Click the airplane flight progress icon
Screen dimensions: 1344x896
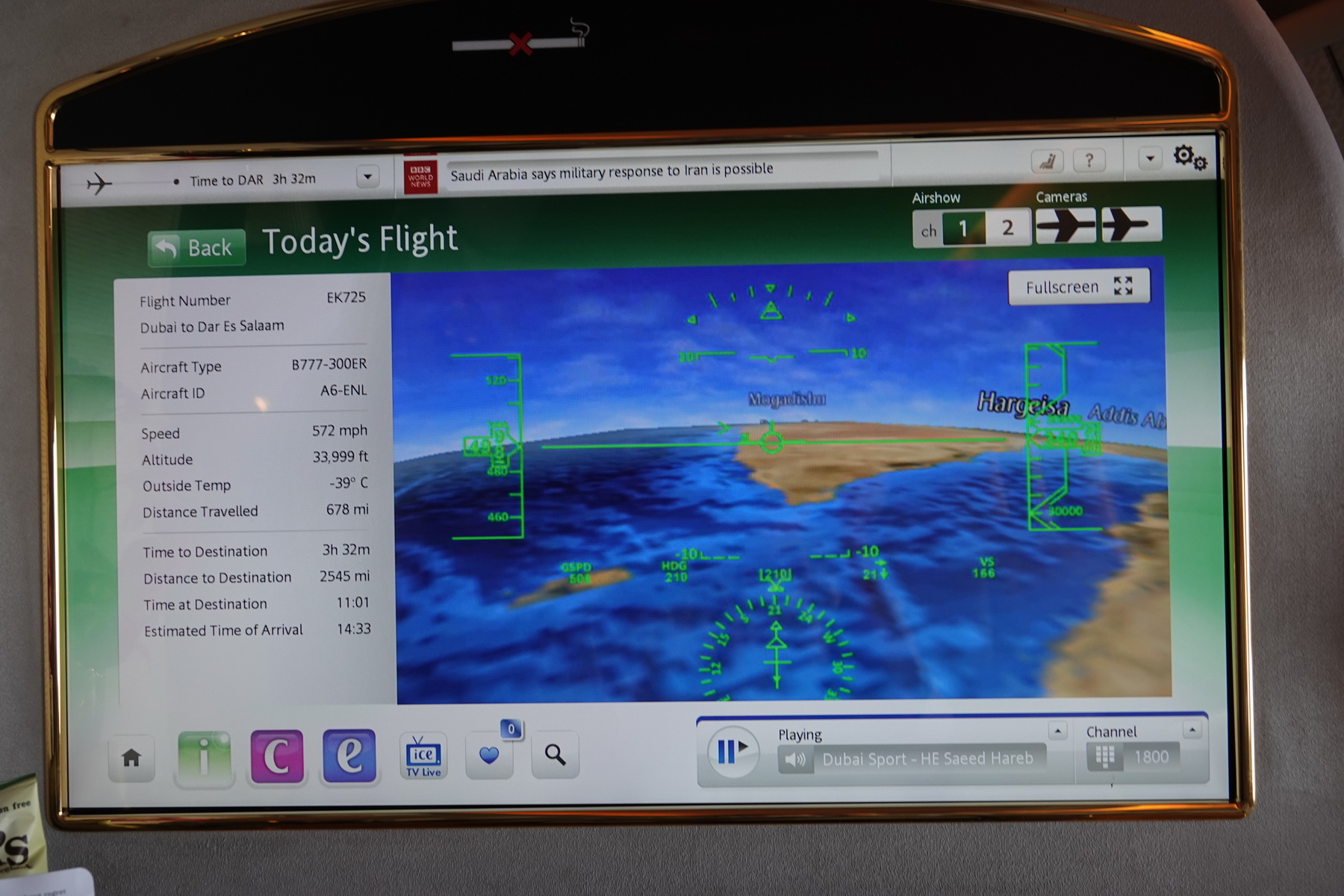(x=99, y=183)
